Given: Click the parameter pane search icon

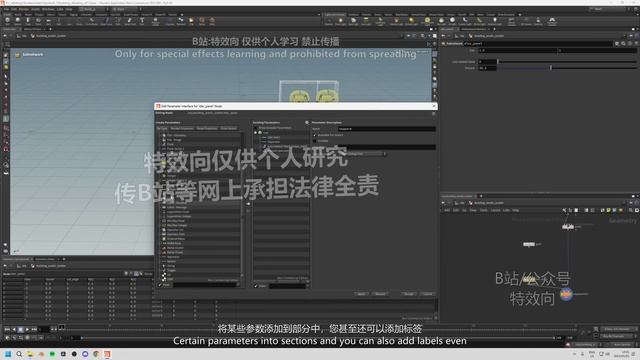Looking at the screenshot, I should pyautogui.click(x=623, y=43).
